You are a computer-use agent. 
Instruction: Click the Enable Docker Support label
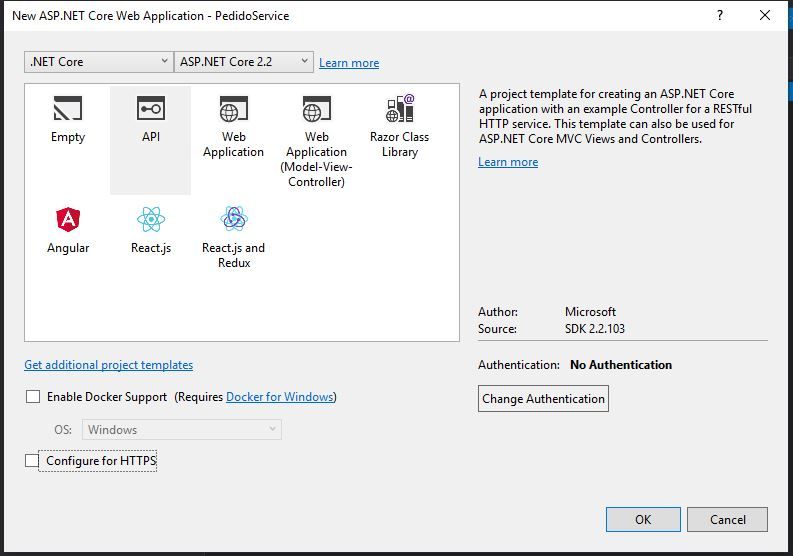pyautogui.click(x=107, y=397)
